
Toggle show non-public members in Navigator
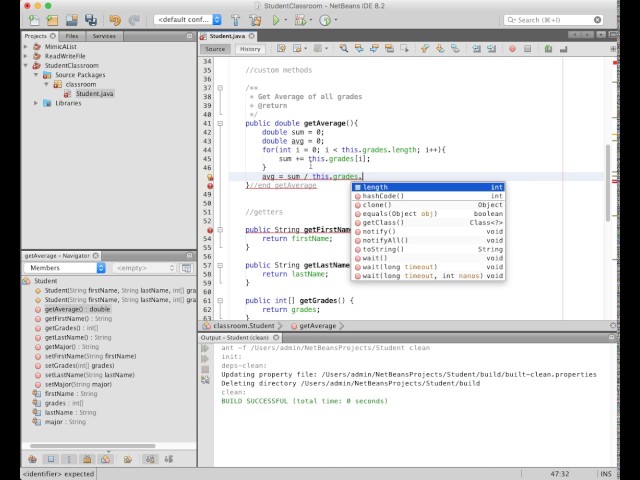(87, 459)
